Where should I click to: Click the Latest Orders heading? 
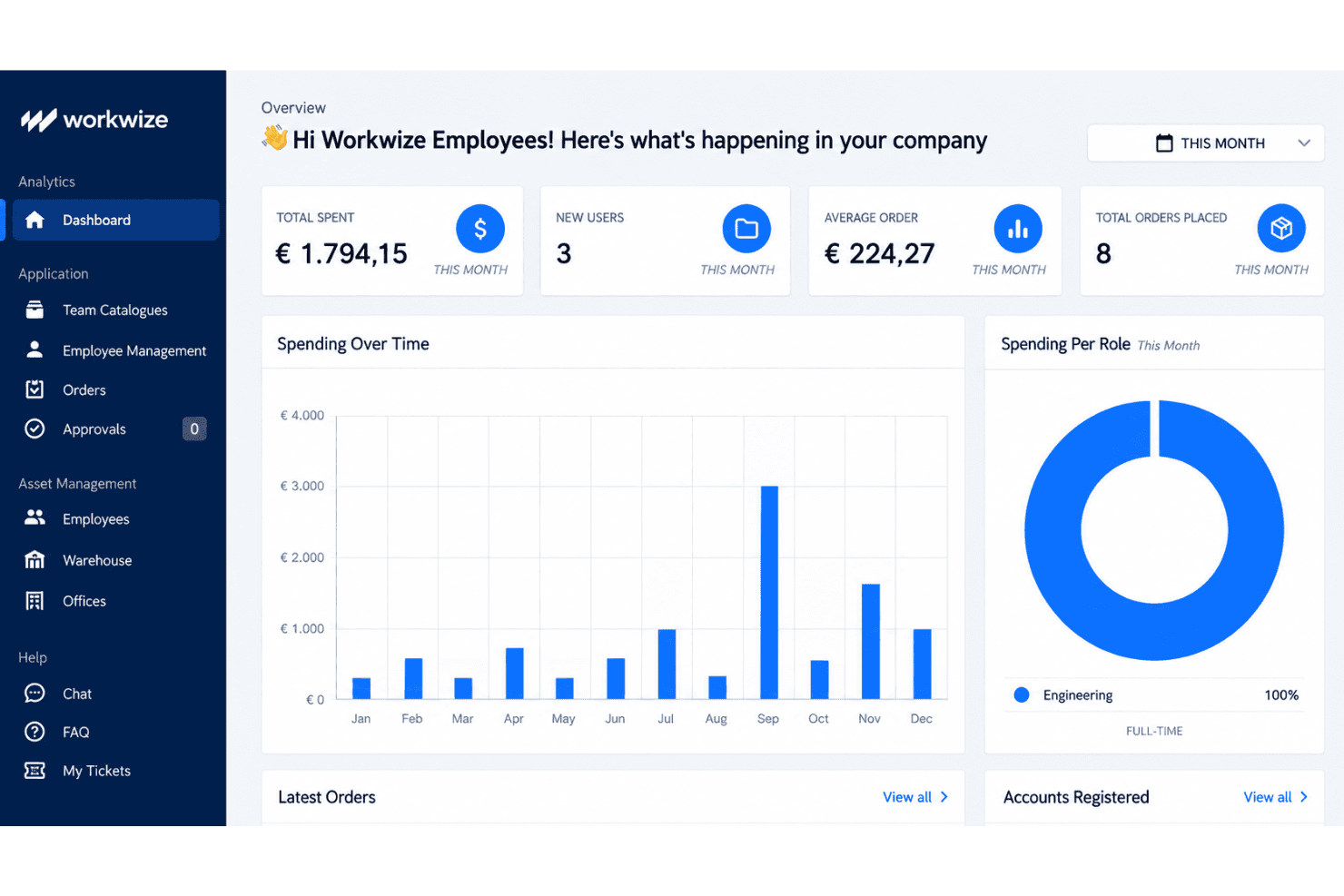point(327,797)
